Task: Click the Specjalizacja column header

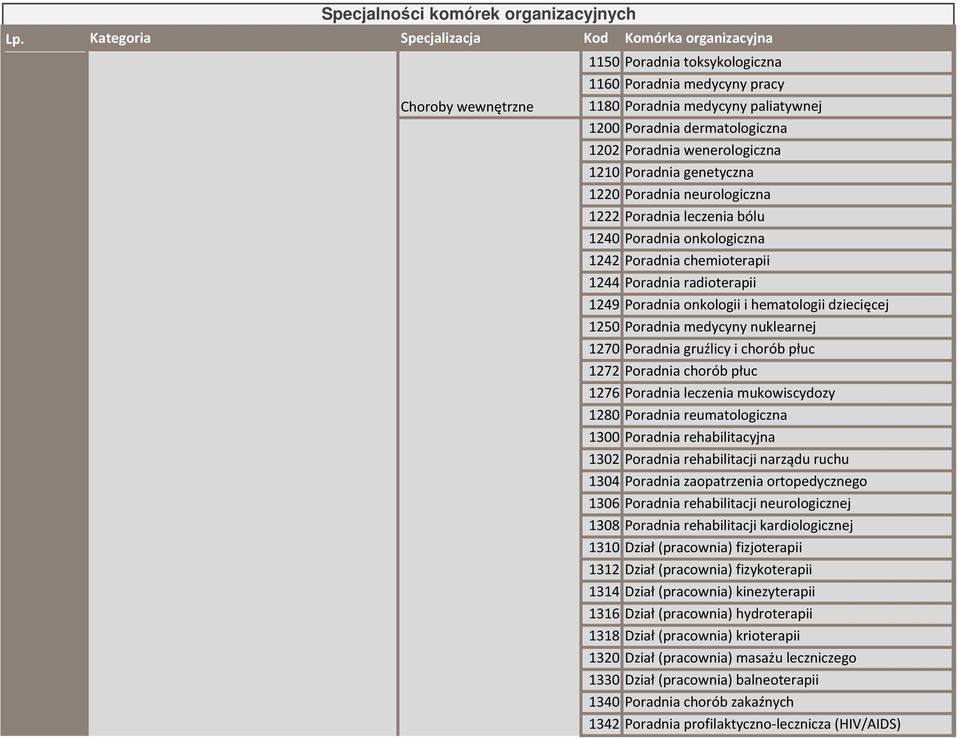Action: (x=440, y=38)
